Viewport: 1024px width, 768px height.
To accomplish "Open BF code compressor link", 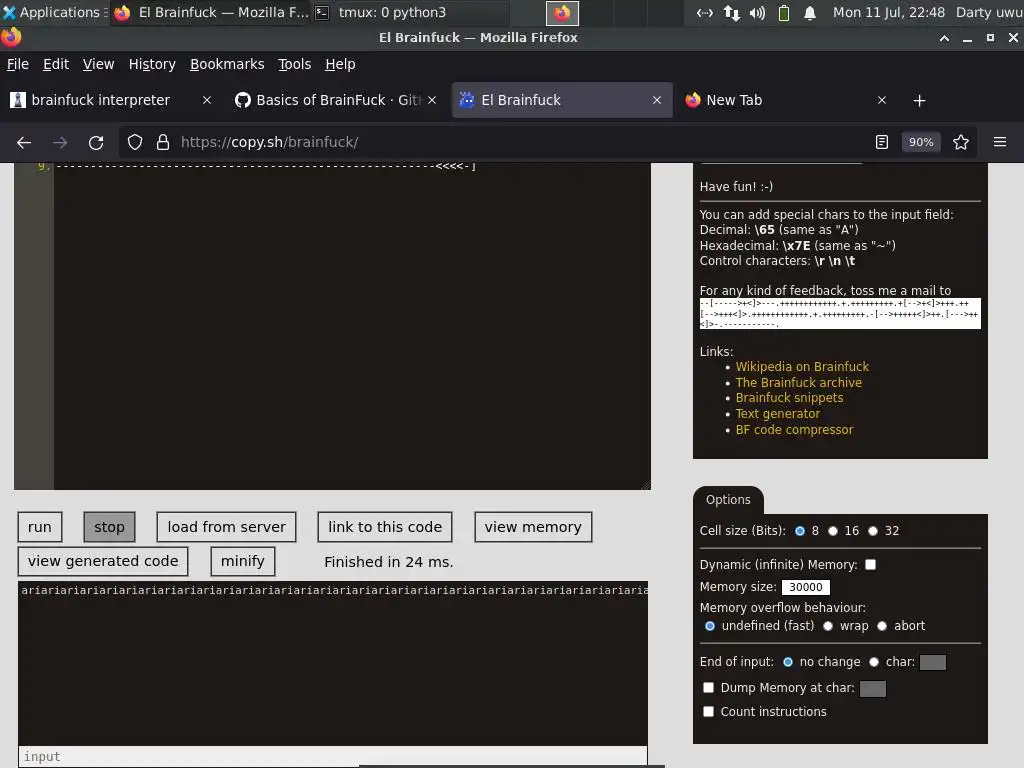I will pyautogui.click(x=794, y=430).
